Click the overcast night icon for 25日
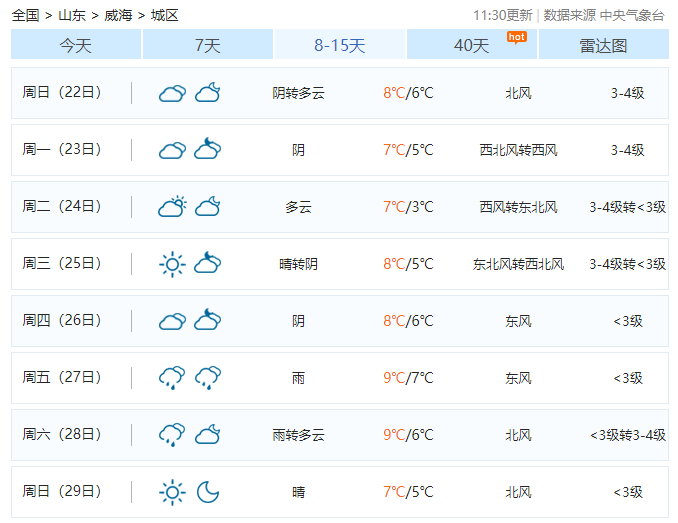Viewport: 678px width, 523px height. 208,263
